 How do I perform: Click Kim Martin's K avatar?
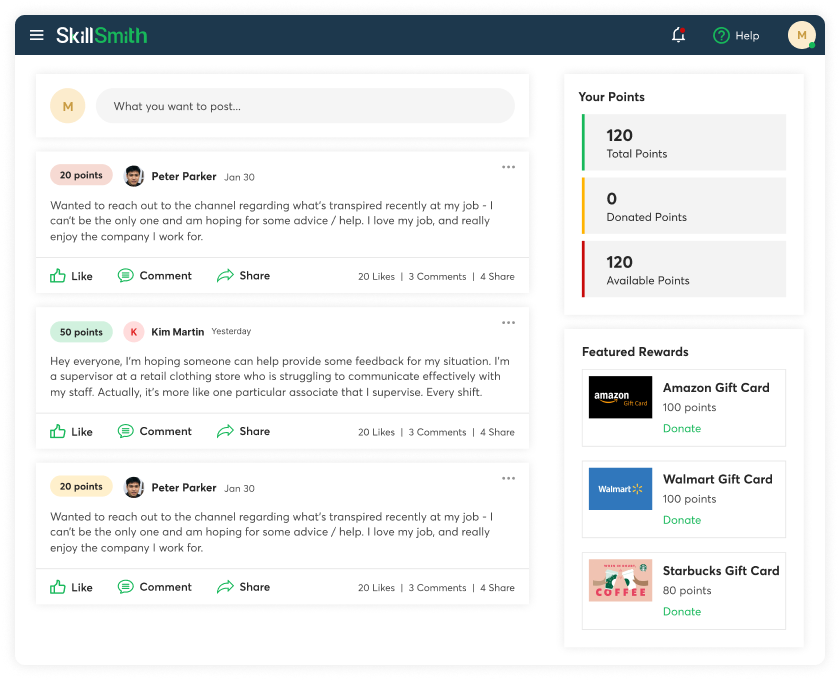pos(133,332)
